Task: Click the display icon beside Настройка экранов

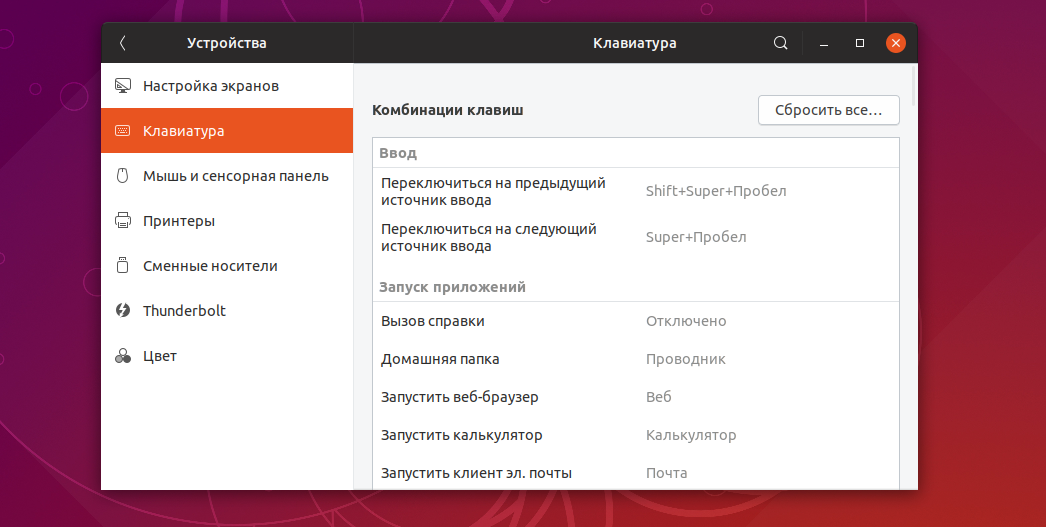Action: tap(123, 86)
